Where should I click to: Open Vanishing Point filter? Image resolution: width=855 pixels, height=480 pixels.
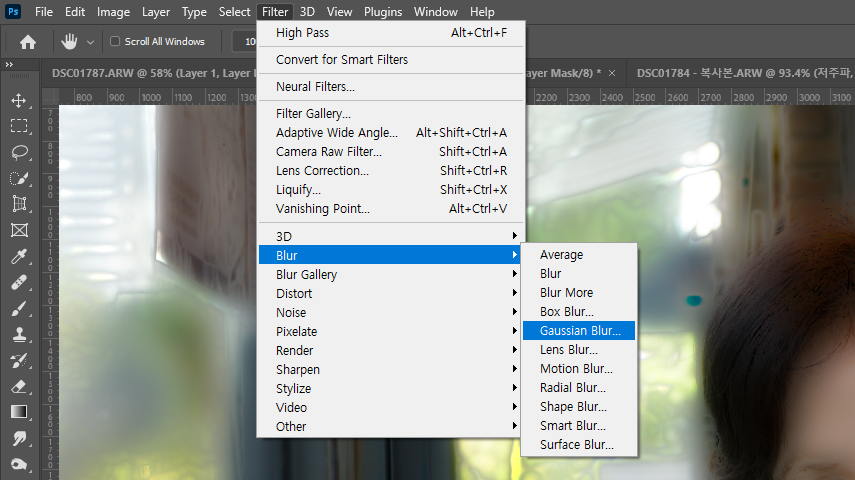point(391,209)
